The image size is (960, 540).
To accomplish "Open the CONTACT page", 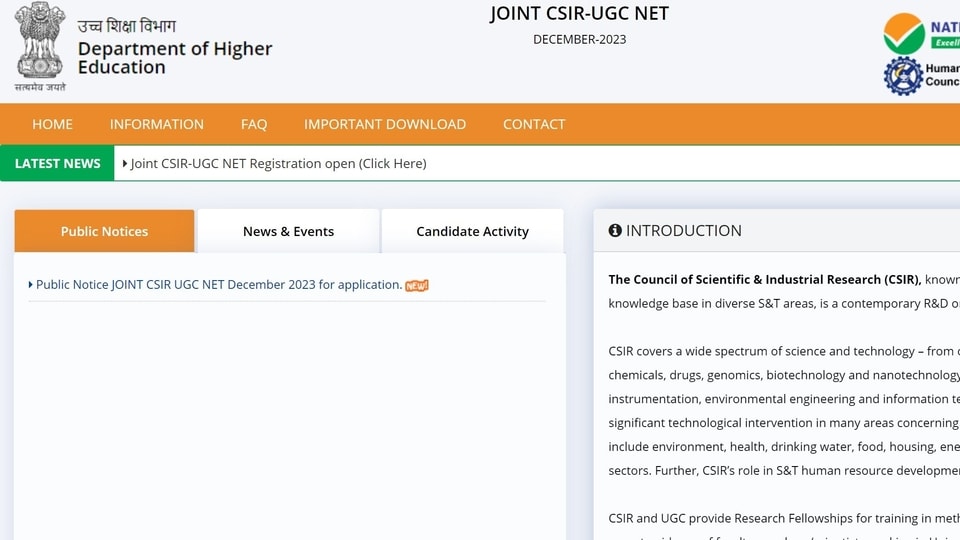I will pos(534,124).
